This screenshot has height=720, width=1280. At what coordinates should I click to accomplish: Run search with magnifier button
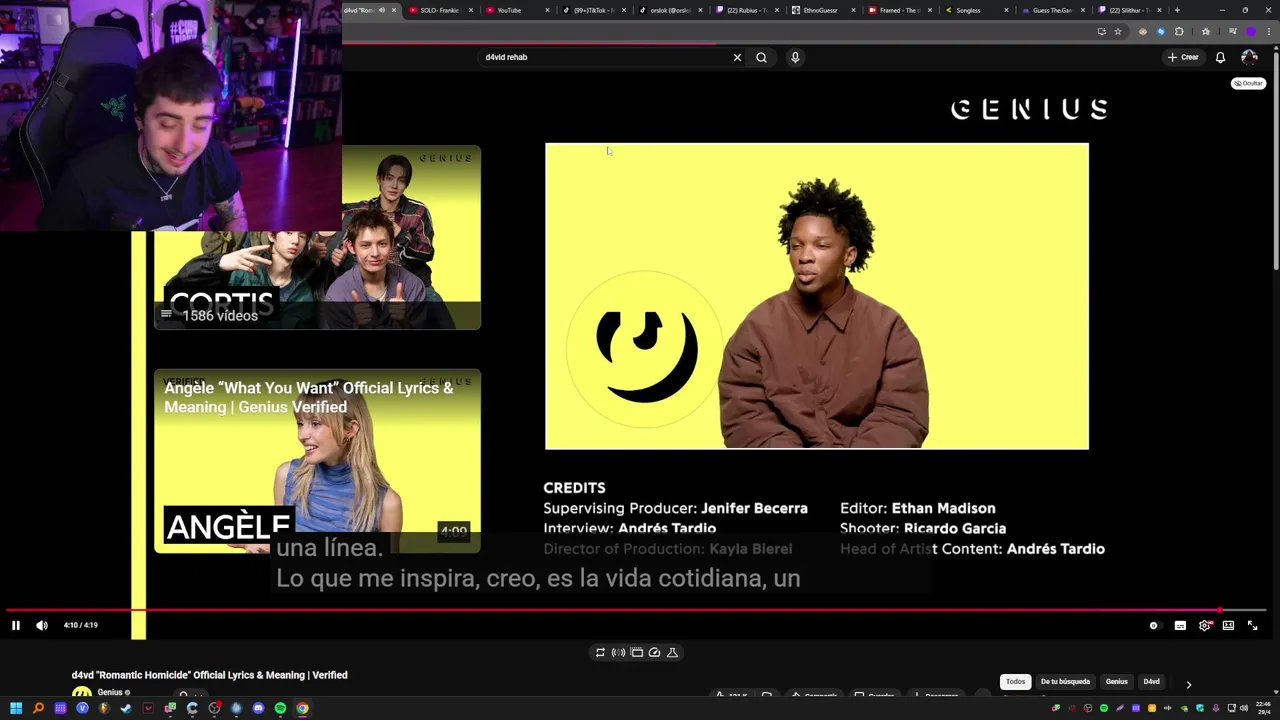click(x=761, y=57)
